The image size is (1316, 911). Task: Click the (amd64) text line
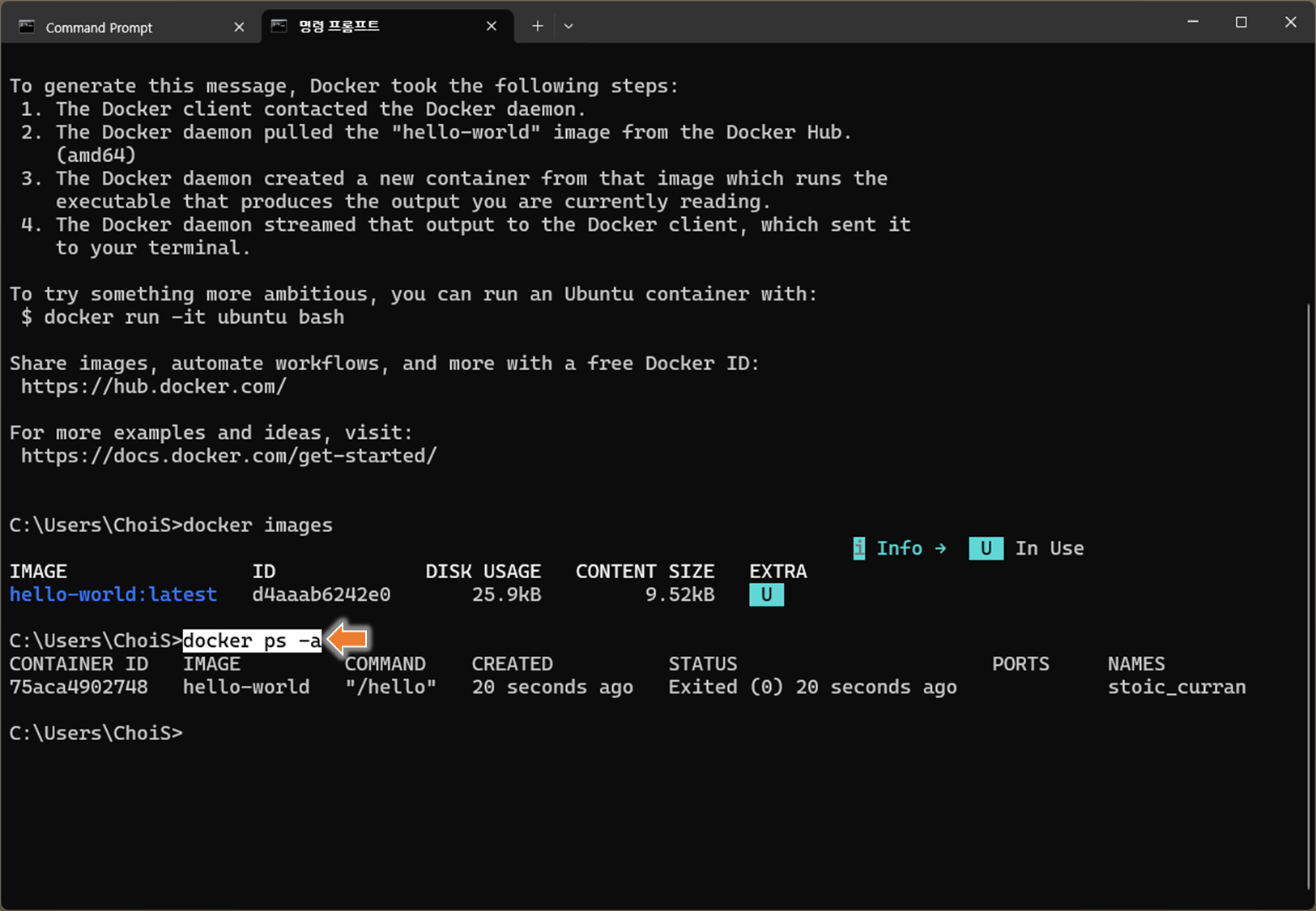point(96,155)
